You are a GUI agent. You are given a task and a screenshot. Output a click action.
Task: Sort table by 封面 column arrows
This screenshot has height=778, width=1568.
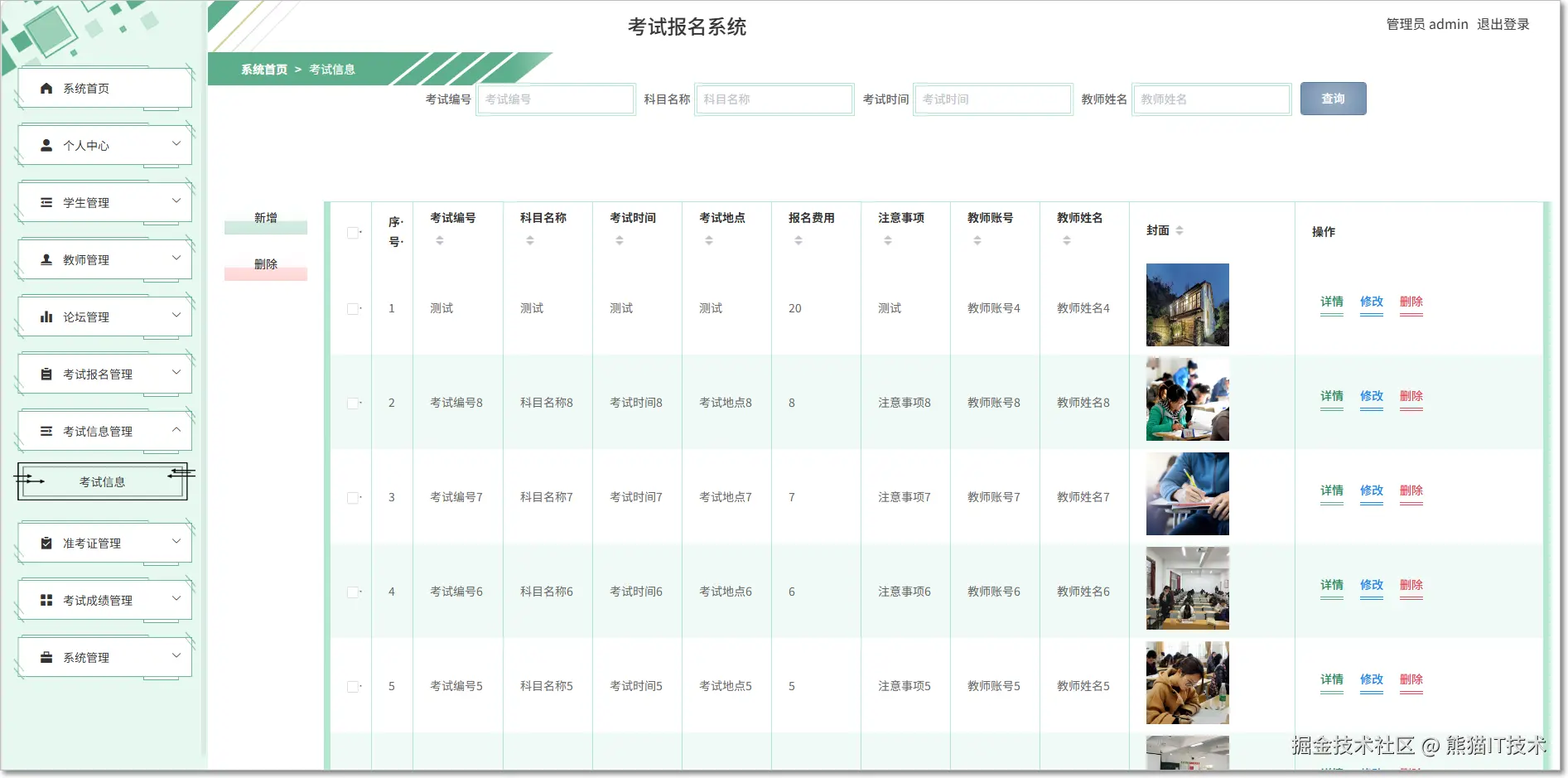pos(1180,230)
